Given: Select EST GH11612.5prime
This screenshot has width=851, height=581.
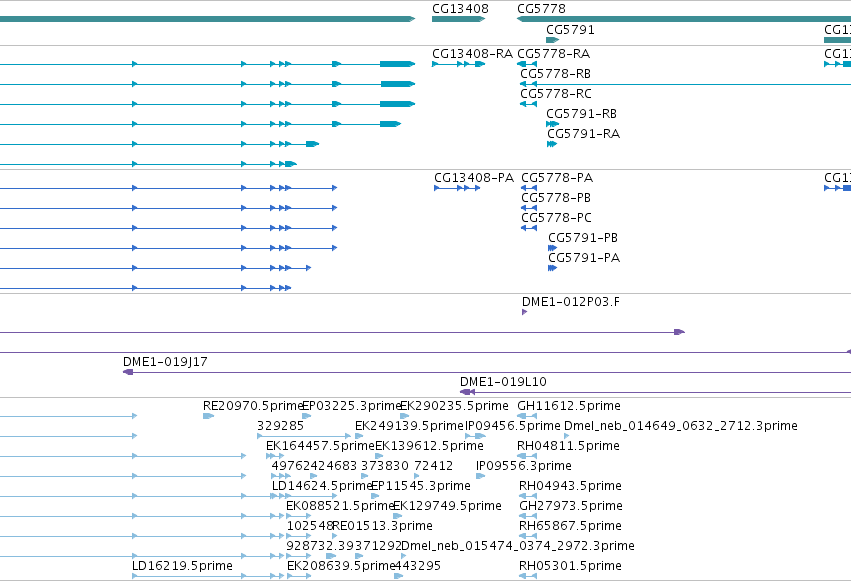Looking at the screenshot, I should pos(527,416).
